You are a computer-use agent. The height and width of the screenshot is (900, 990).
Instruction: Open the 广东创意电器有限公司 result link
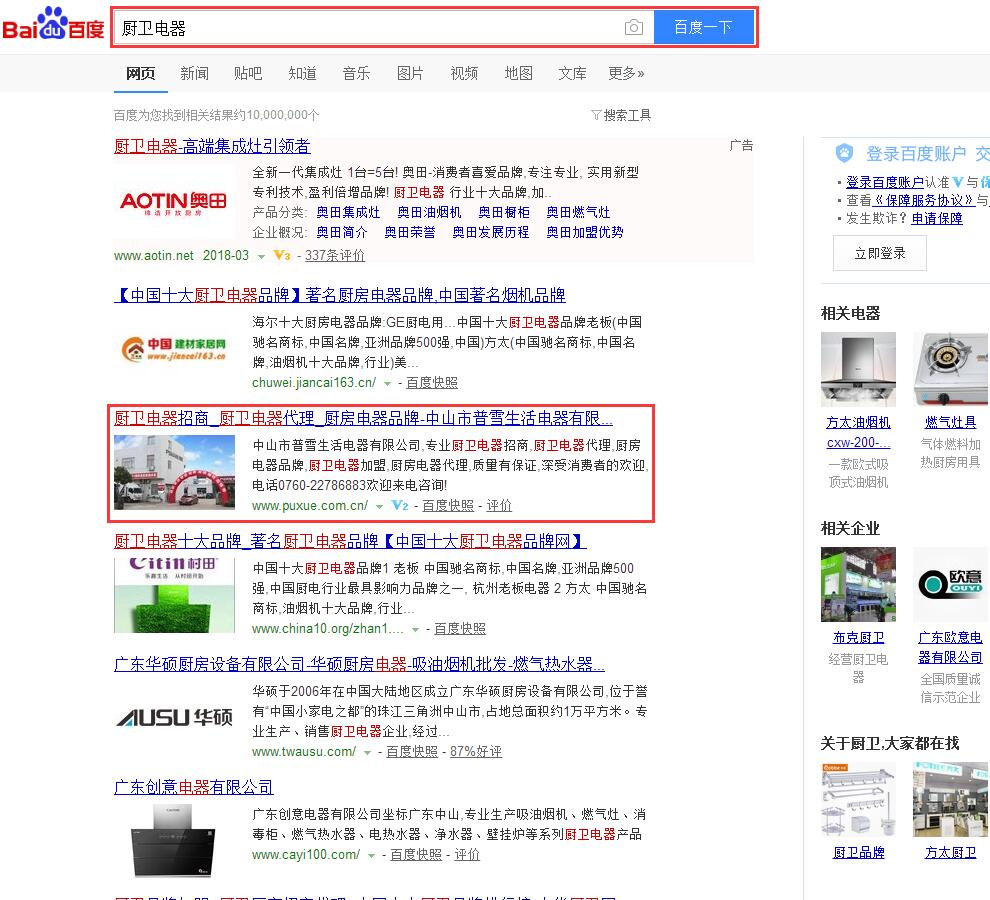194,787
